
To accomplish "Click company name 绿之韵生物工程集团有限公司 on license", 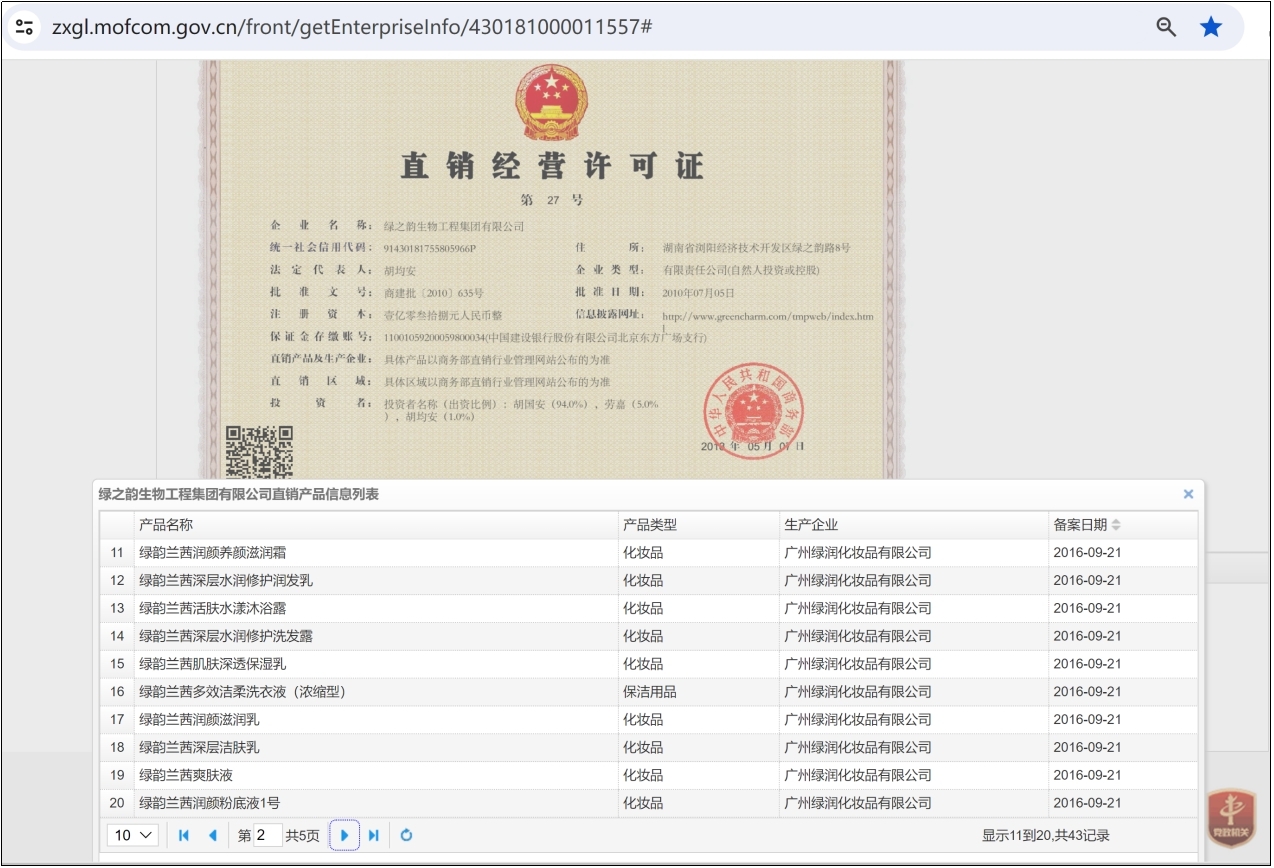I will pyautogui.click(x=454, y=227).
